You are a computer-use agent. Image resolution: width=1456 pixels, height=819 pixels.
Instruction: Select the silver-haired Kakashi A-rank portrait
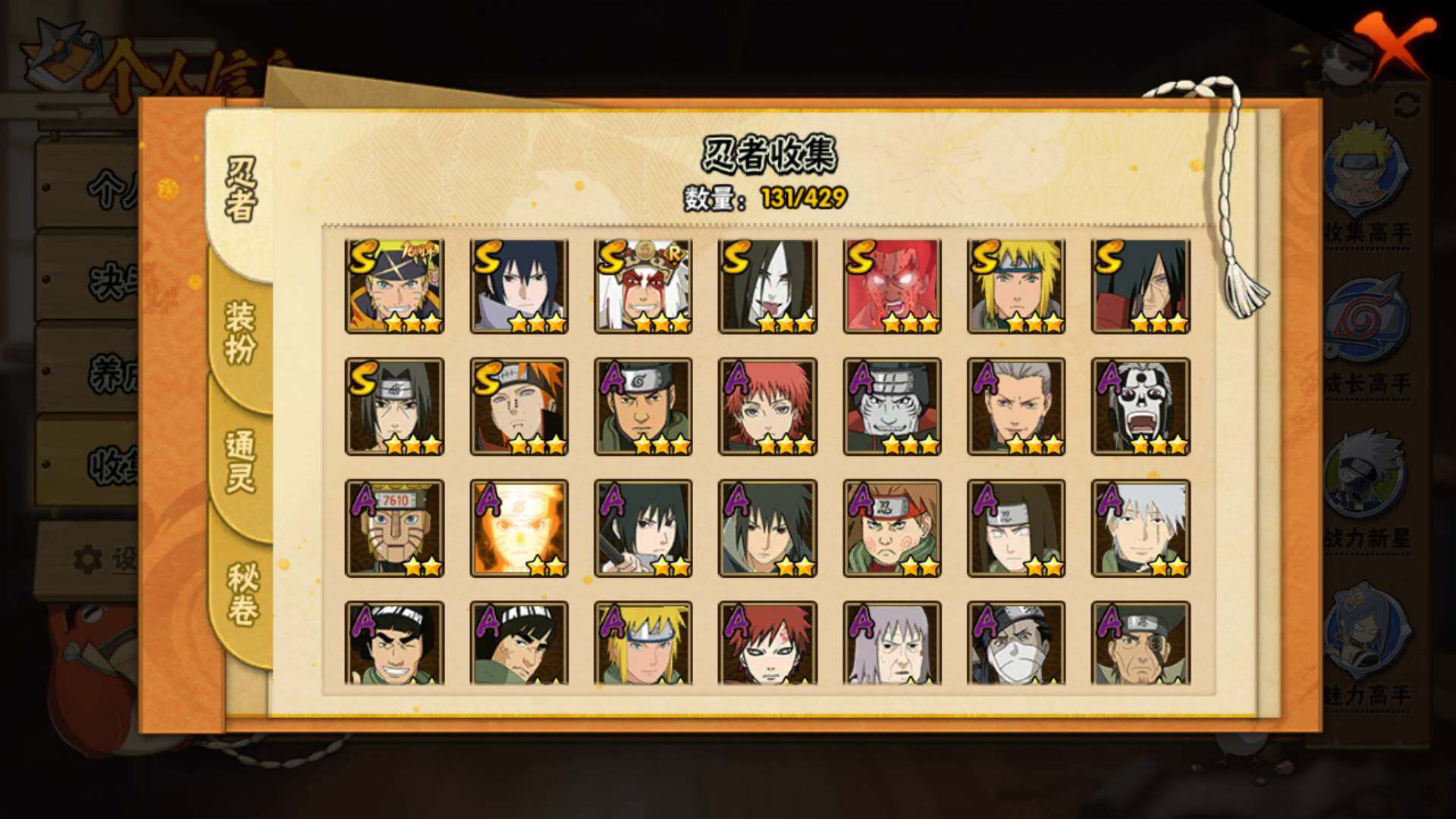1141,528
